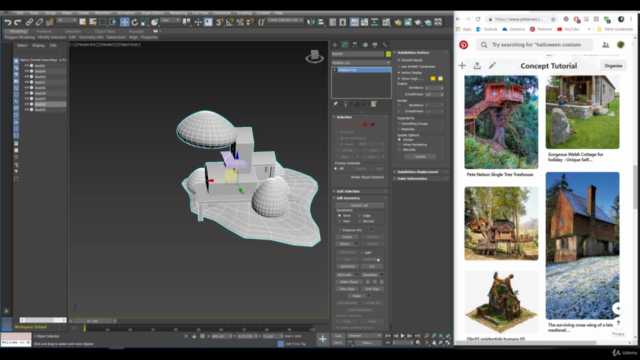Toggle Smooth Result checkbox

point(399,60)
